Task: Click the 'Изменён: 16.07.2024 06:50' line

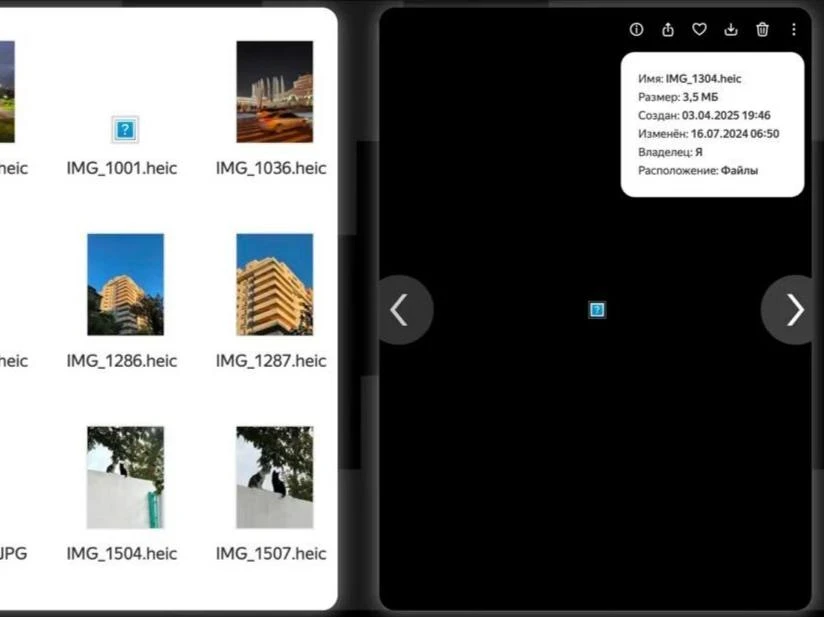Action: pos(708,134)
